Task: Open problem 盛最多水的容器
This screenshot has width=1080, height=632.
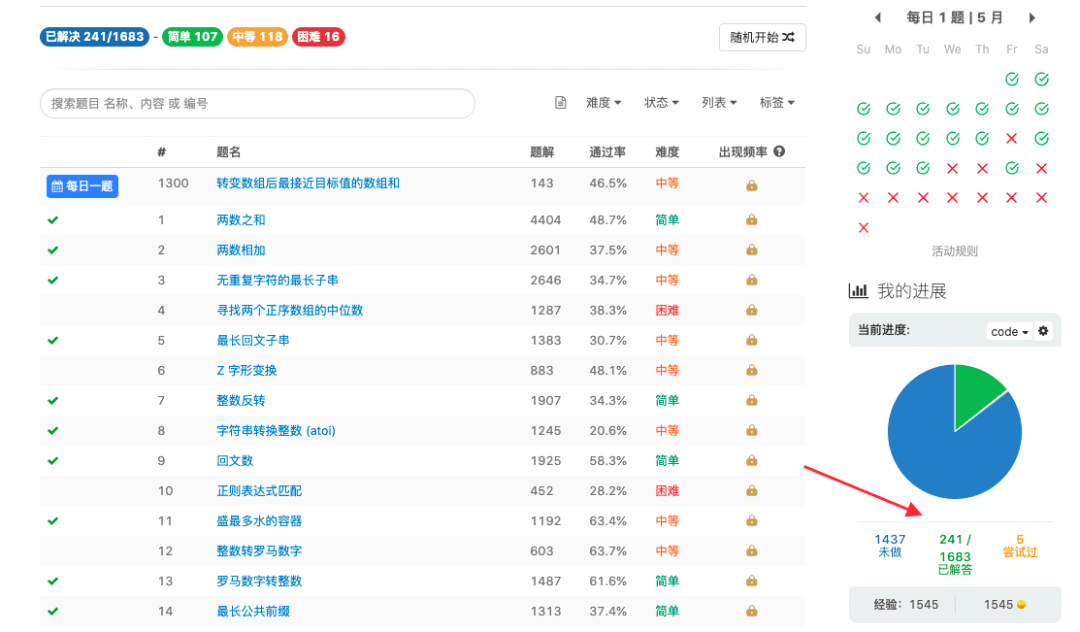Action: coord(260,521)
